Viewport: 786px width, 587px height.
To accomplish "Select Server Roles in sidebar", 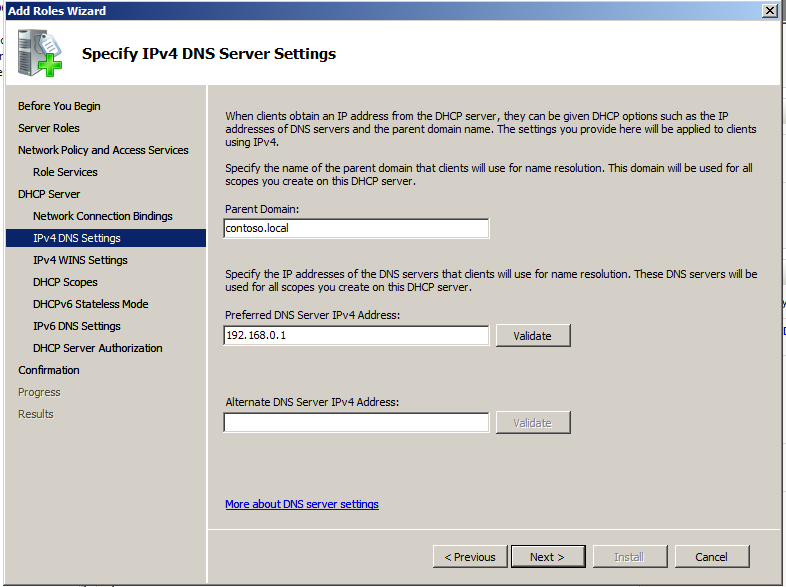I will pos(49,128).
